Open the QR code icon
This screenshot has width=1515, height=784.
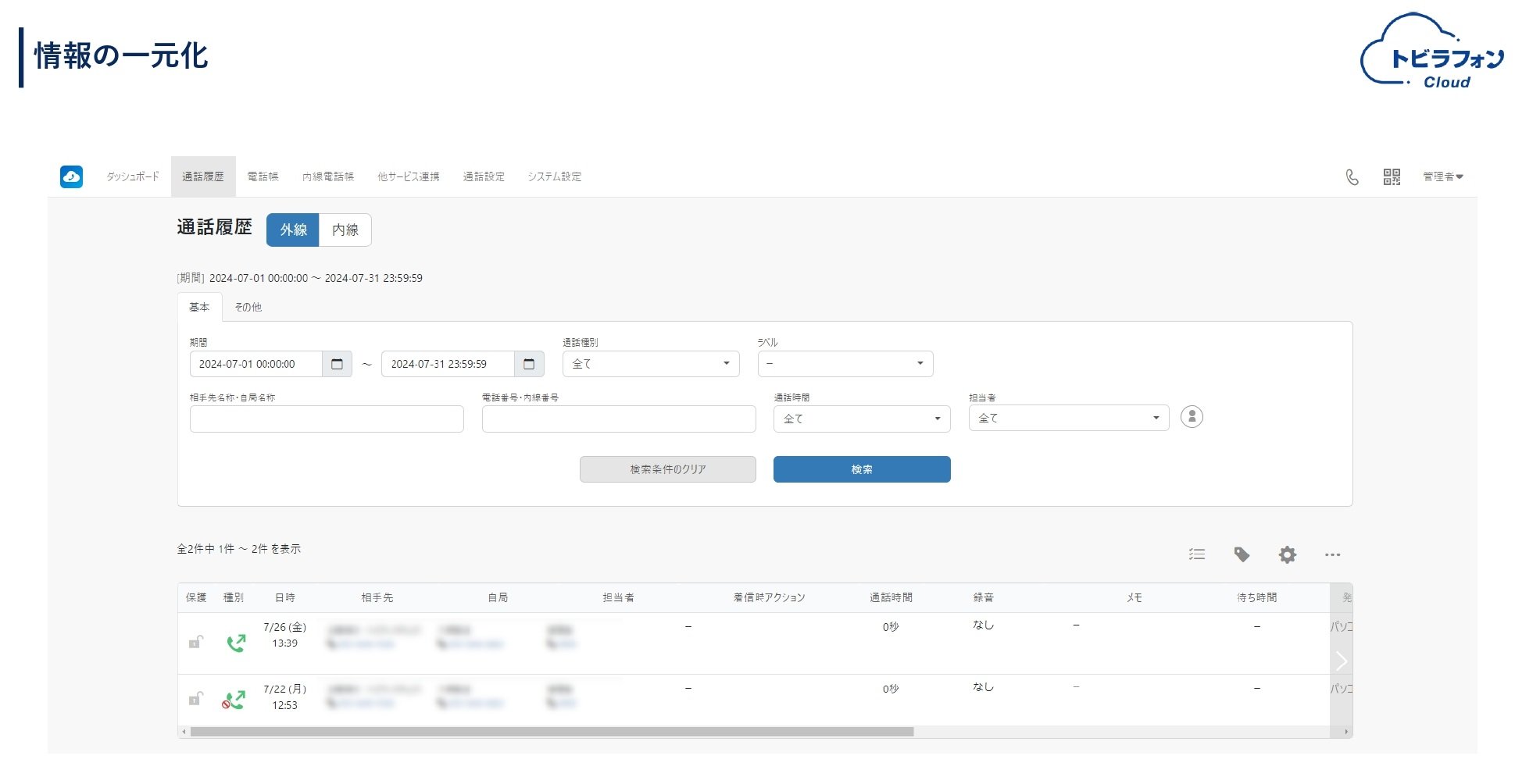1392,177
